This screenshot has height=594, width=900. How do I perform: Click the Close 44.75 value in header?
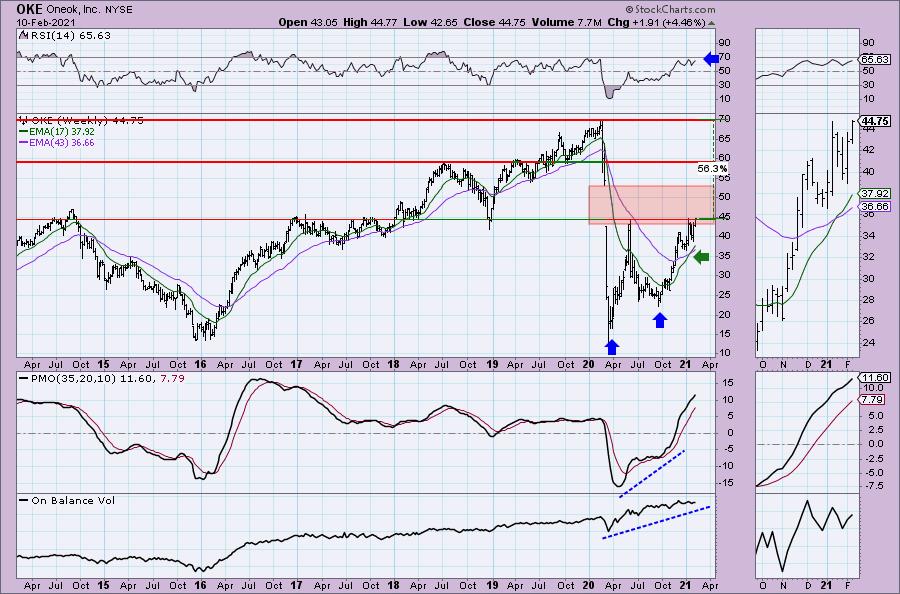[494, 22]
